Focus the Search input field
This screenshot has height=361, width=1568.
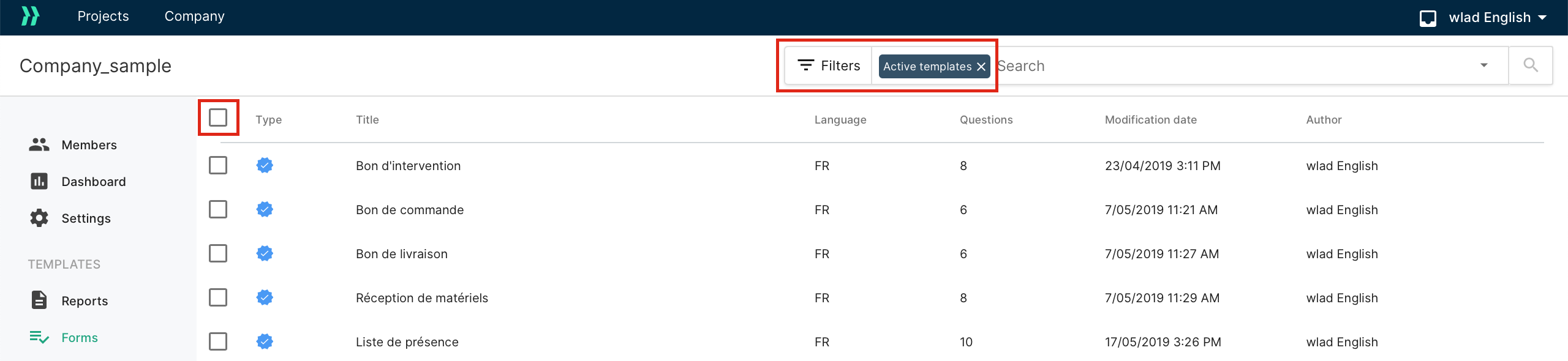(x=1231, y=65)
